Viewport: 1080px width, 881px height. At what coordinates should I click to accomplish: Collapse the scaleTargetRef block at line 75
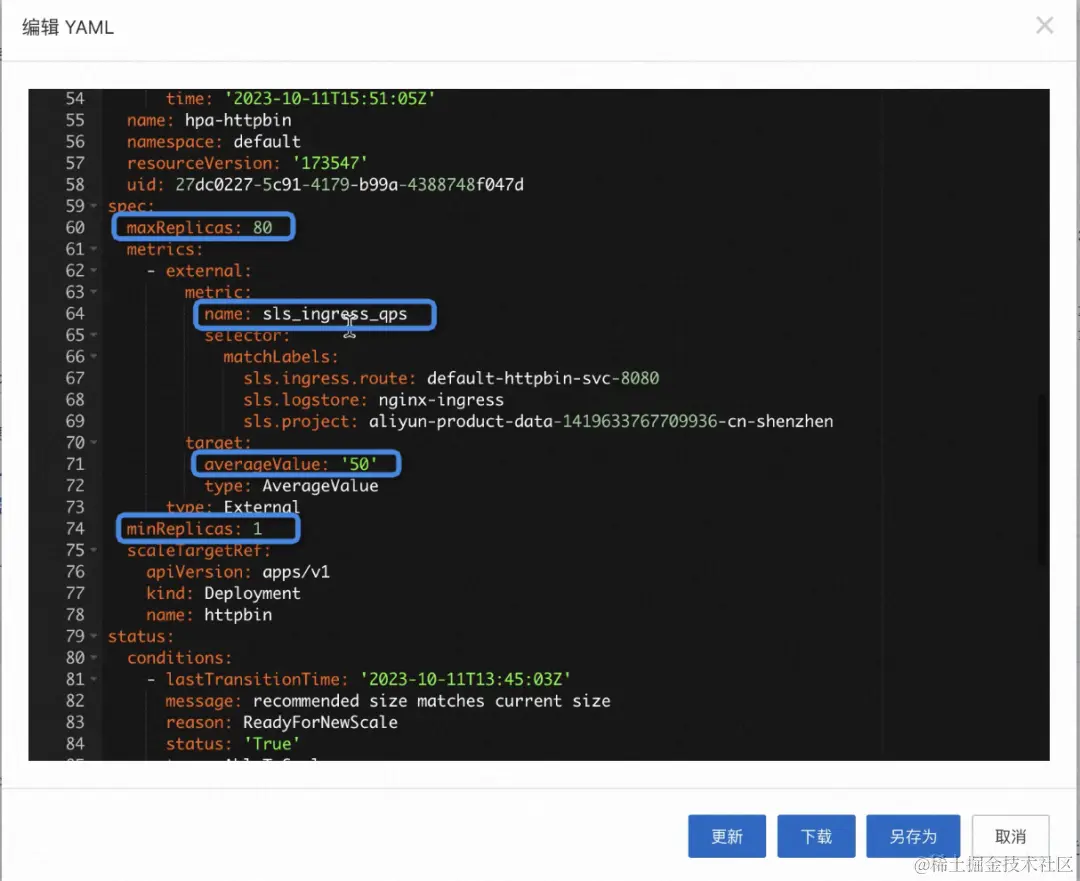94,550
